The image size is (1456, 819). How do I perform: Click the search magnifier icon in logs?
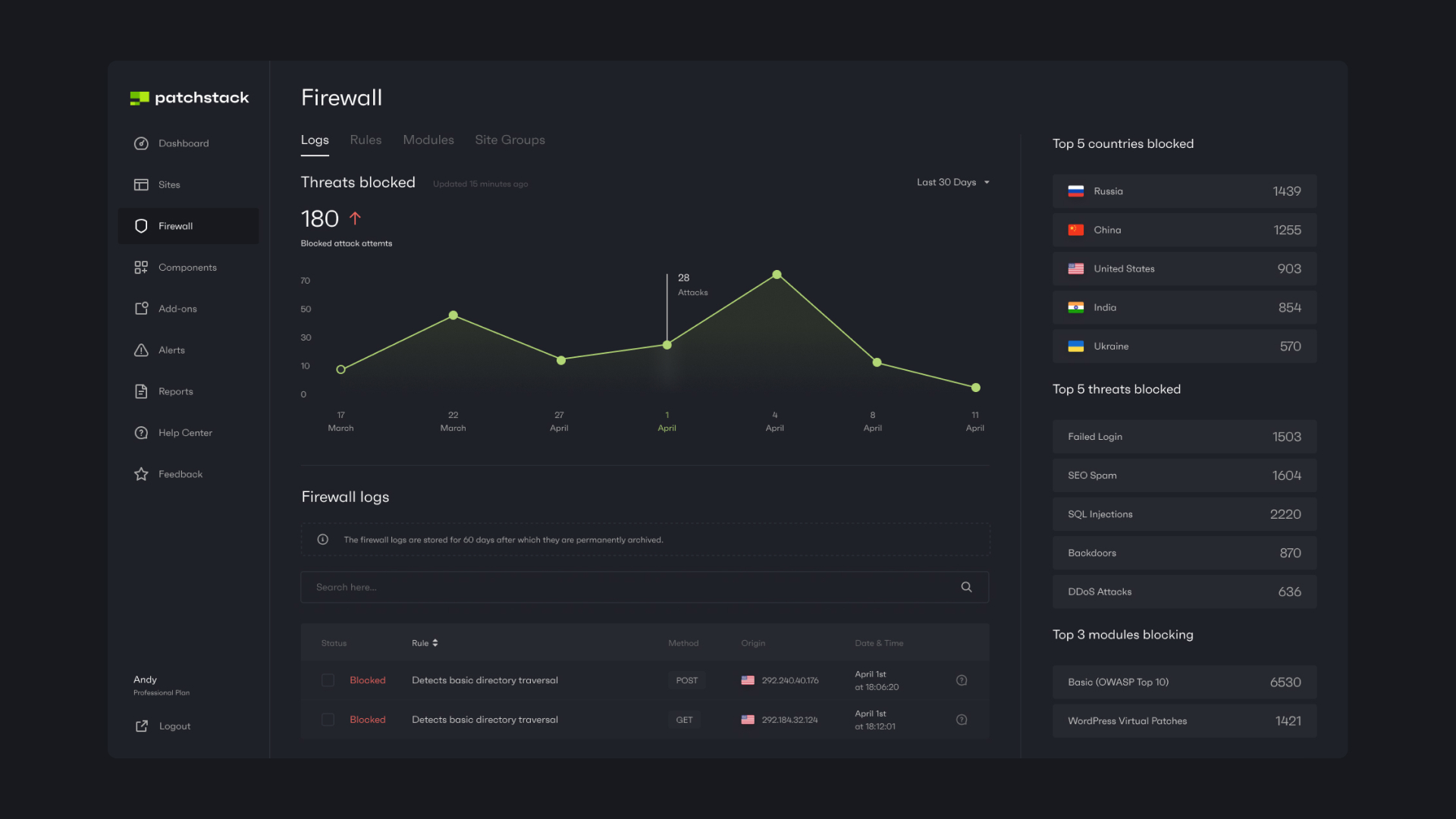tap(966, 587)
